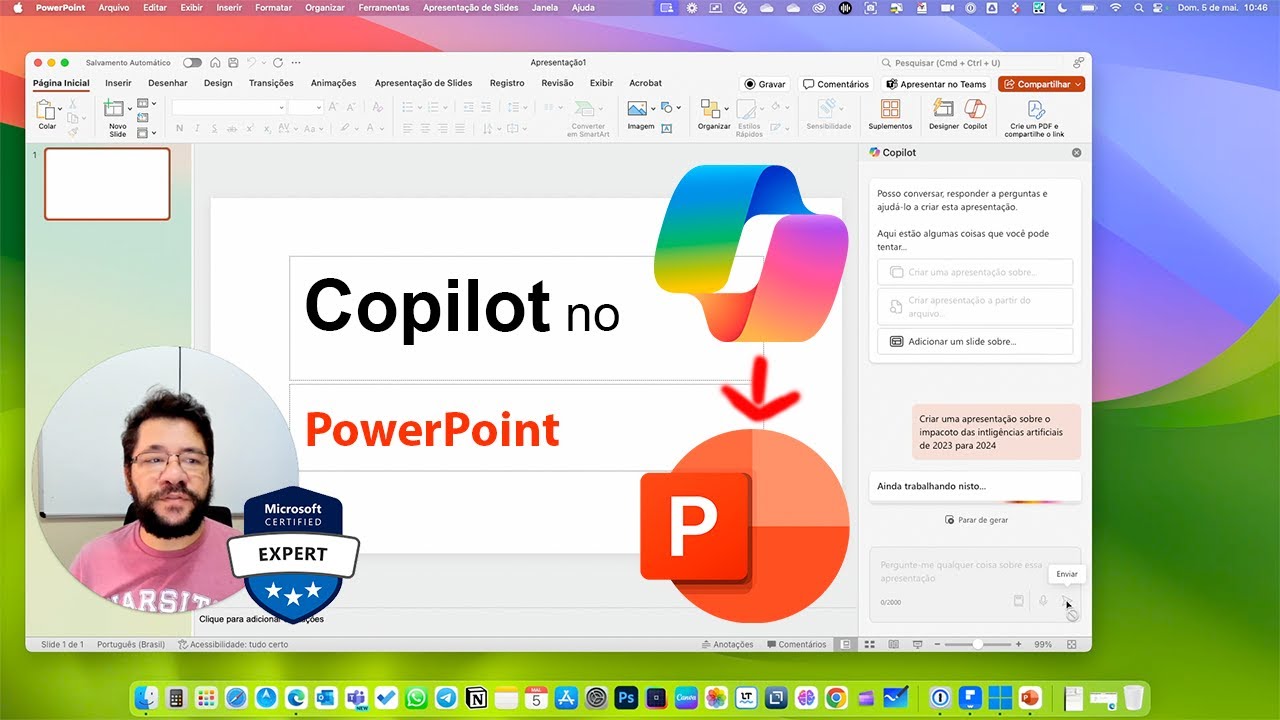Click the Comentários button in the ribbon header
1280x720 pixels.
[836, 84]
